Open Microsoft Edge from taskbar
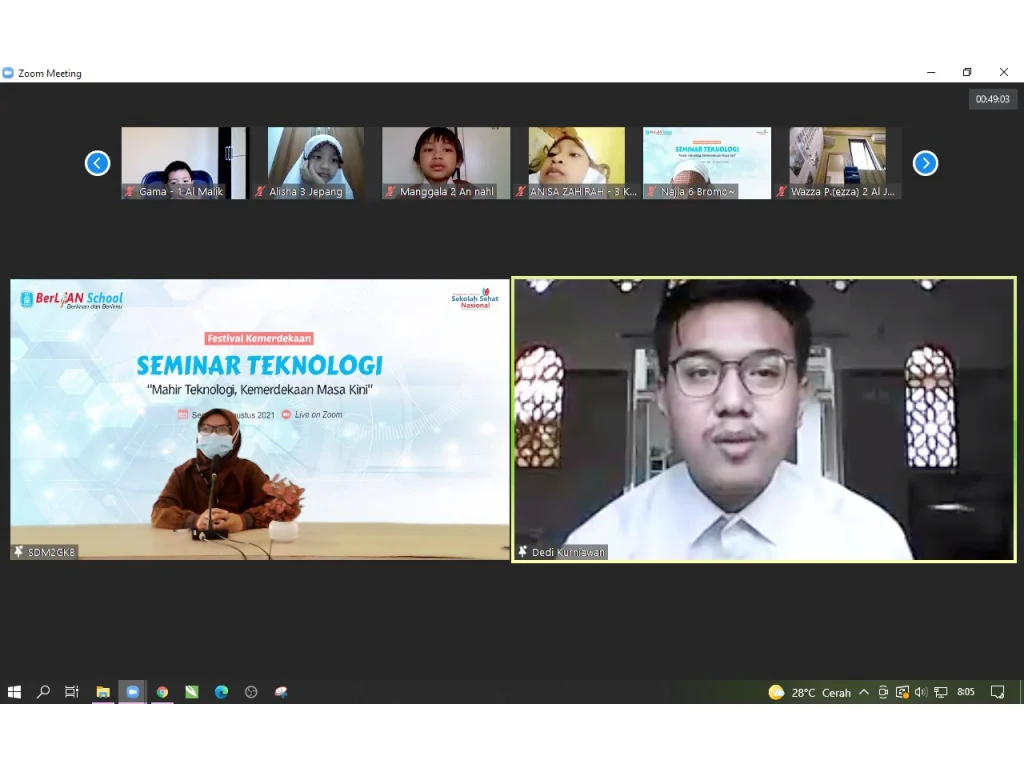 click(x=221, y=692)
